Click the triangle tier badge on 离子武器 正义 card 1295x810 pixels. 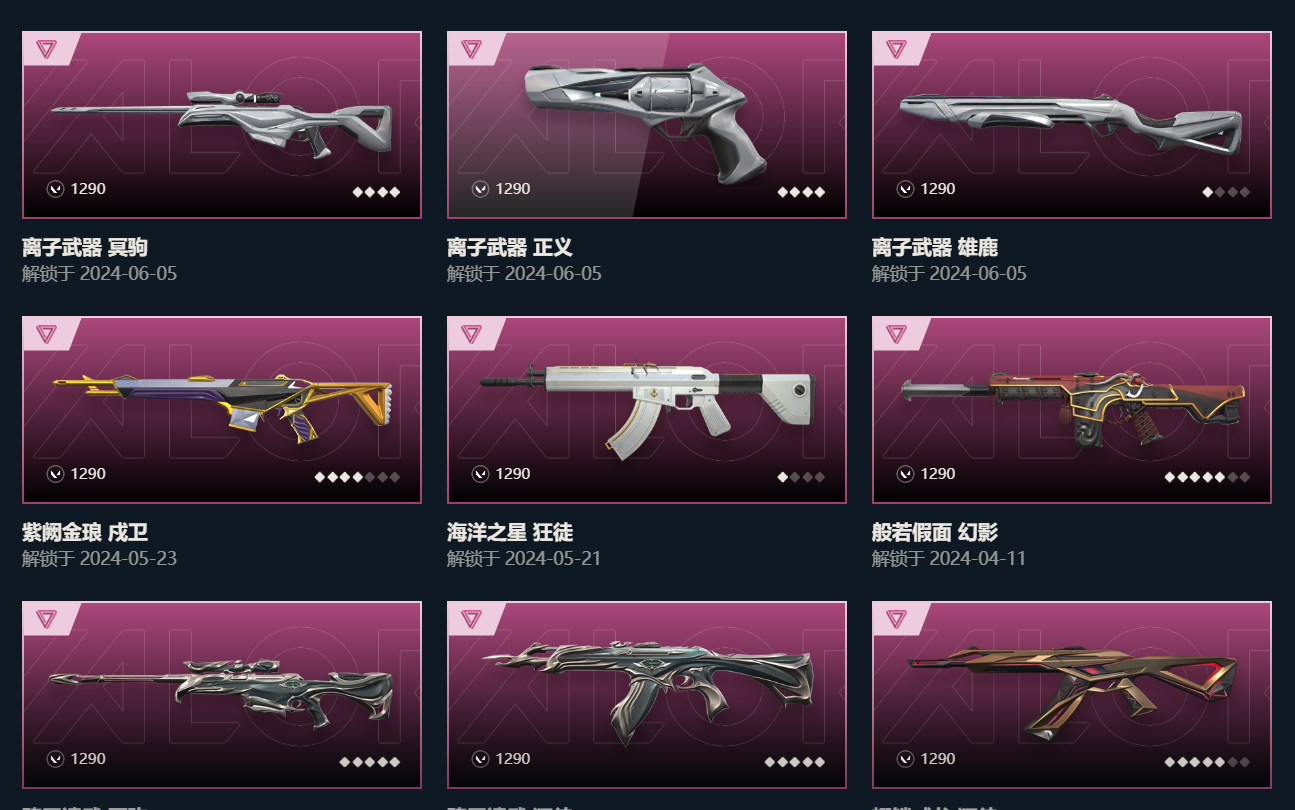(471, 48)
